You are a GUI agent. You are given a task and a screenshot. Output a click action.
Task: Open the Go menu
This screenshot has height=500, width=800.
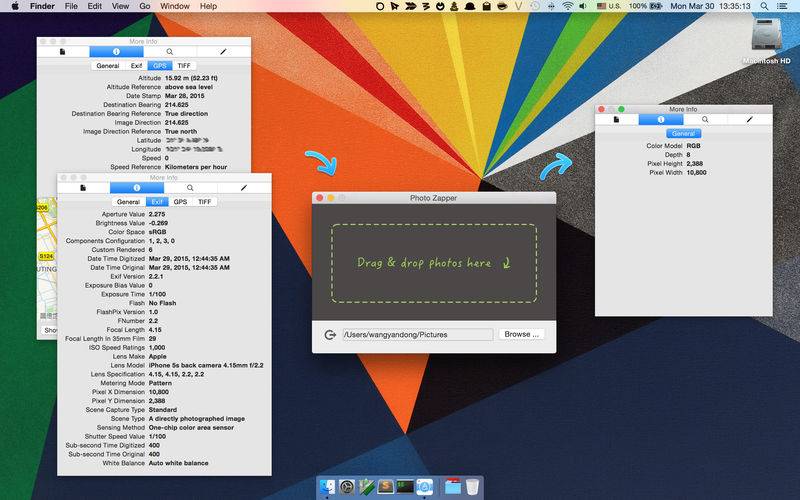coord(145,6)
